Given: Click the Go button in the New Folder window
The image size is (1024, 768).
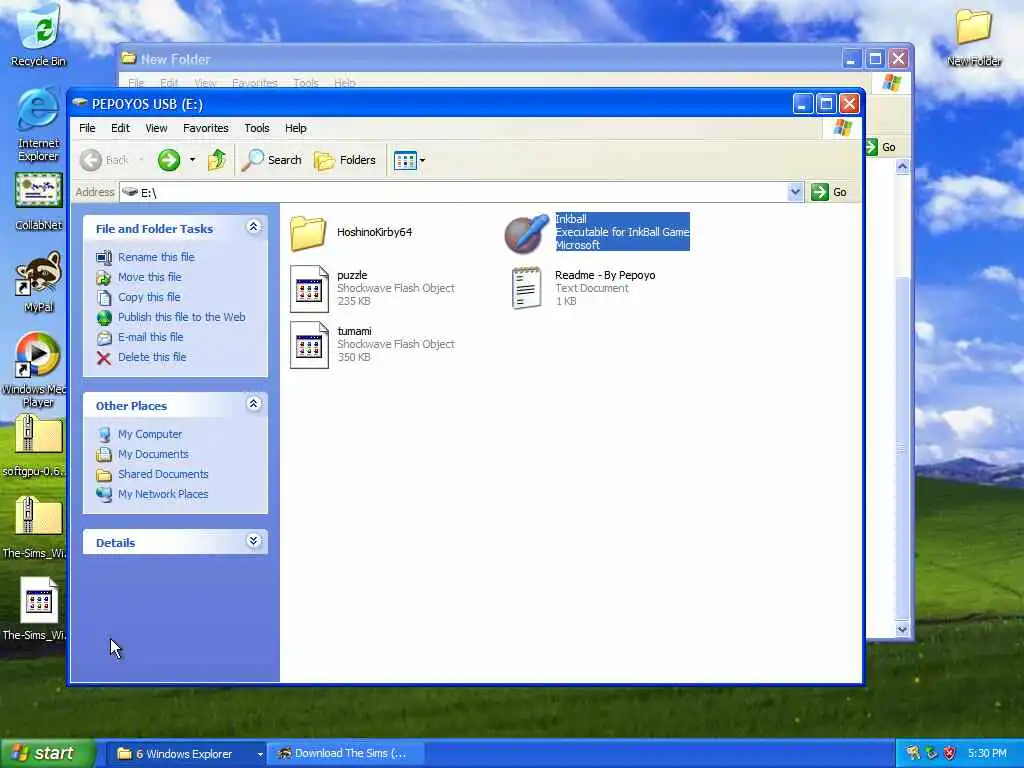Looking at the screenshot, I should (x=880, y=147).
